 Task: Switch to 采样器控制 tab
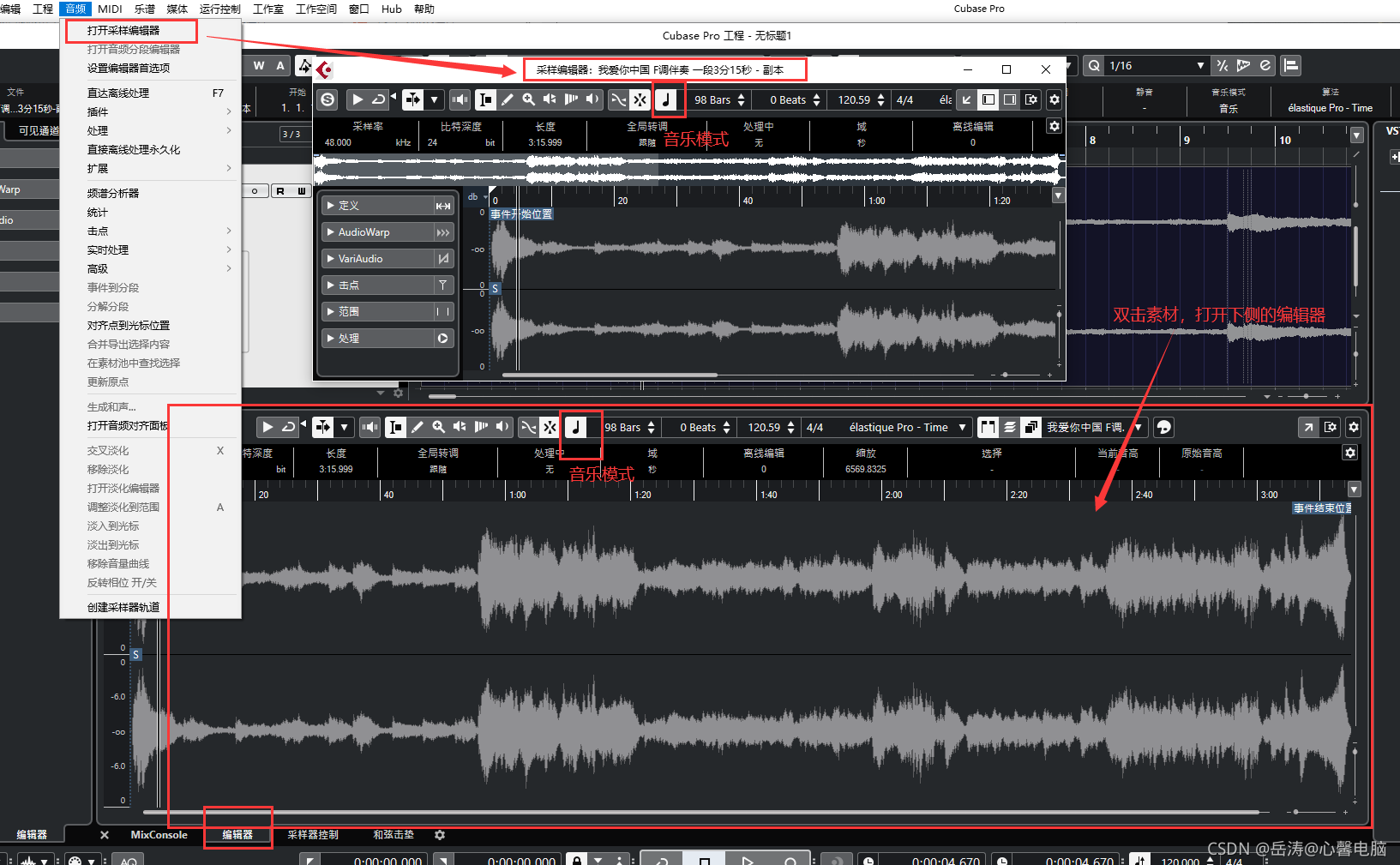click(x=313, y=835)
